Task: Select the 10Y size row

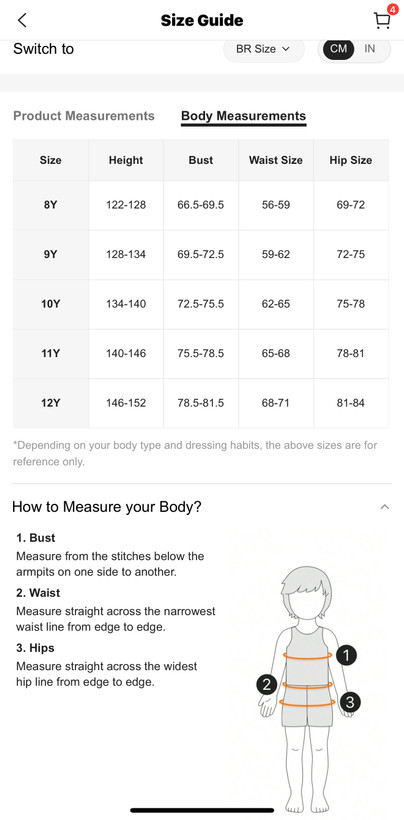Action: coord(201,304)
